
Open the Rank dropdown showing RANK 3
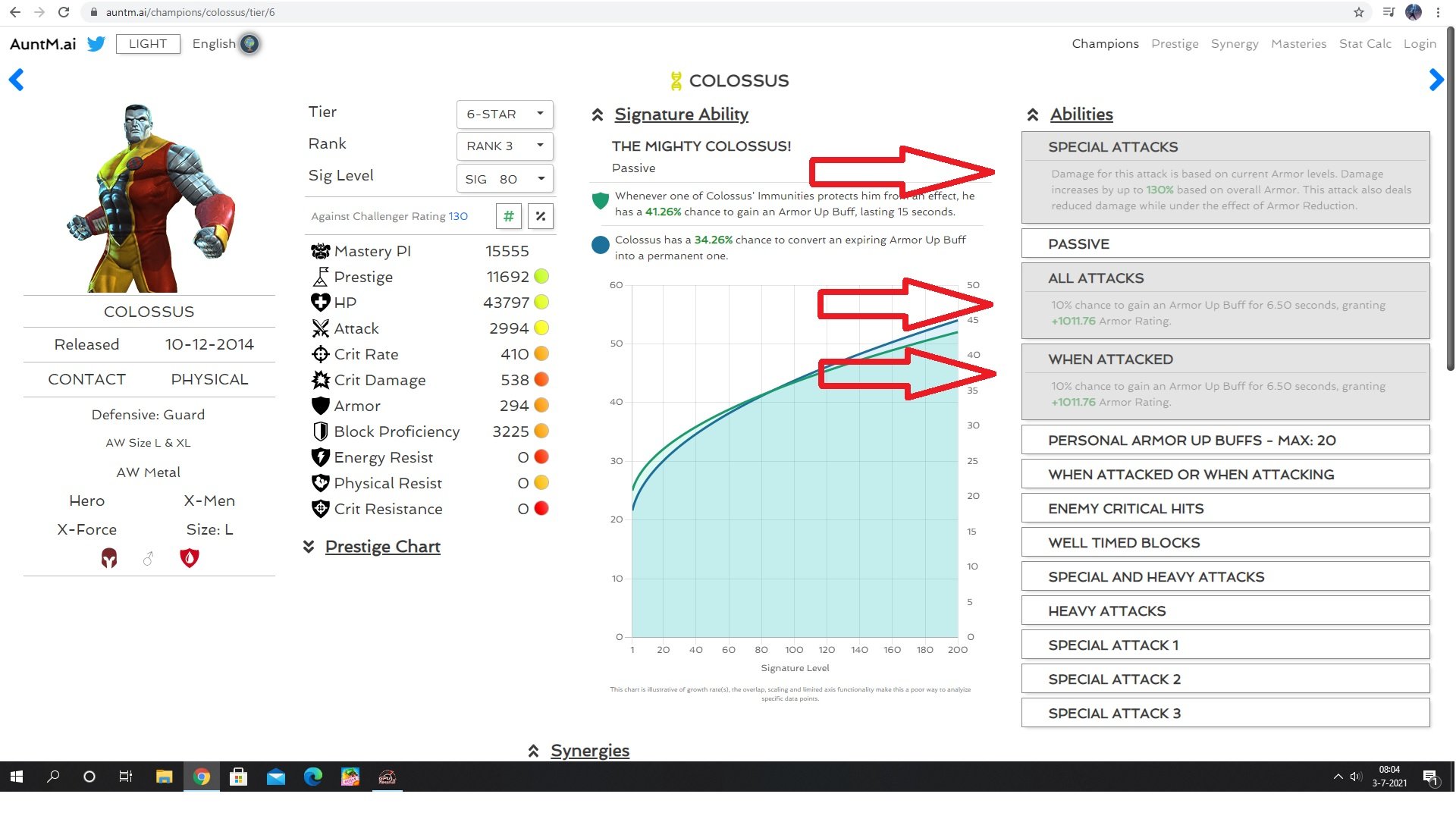(x=504, y=146)
